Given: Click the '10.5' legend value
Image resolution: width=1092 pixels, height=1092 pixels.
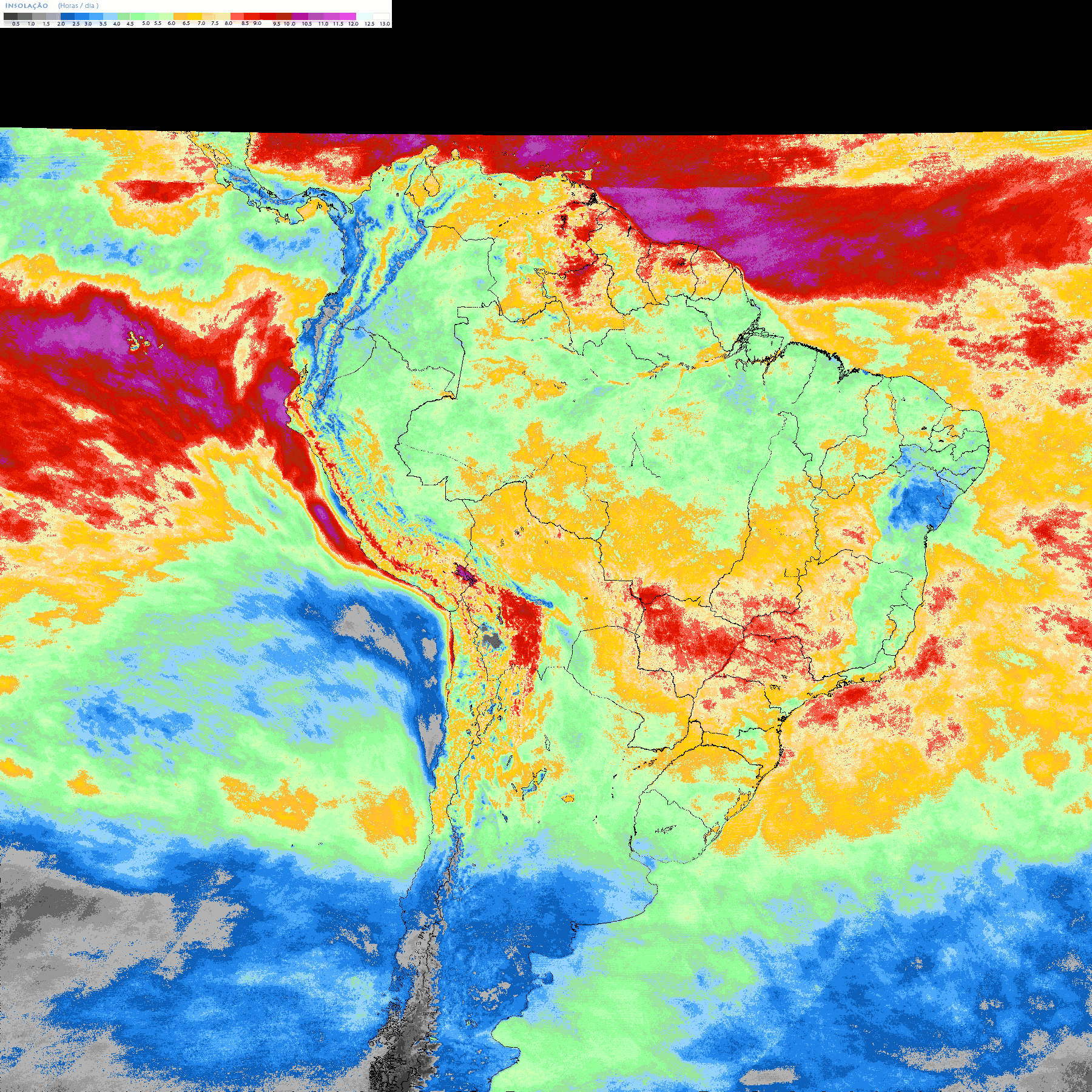Looking at the screenshot, I should pyautogui.click(x=307, y=24).
